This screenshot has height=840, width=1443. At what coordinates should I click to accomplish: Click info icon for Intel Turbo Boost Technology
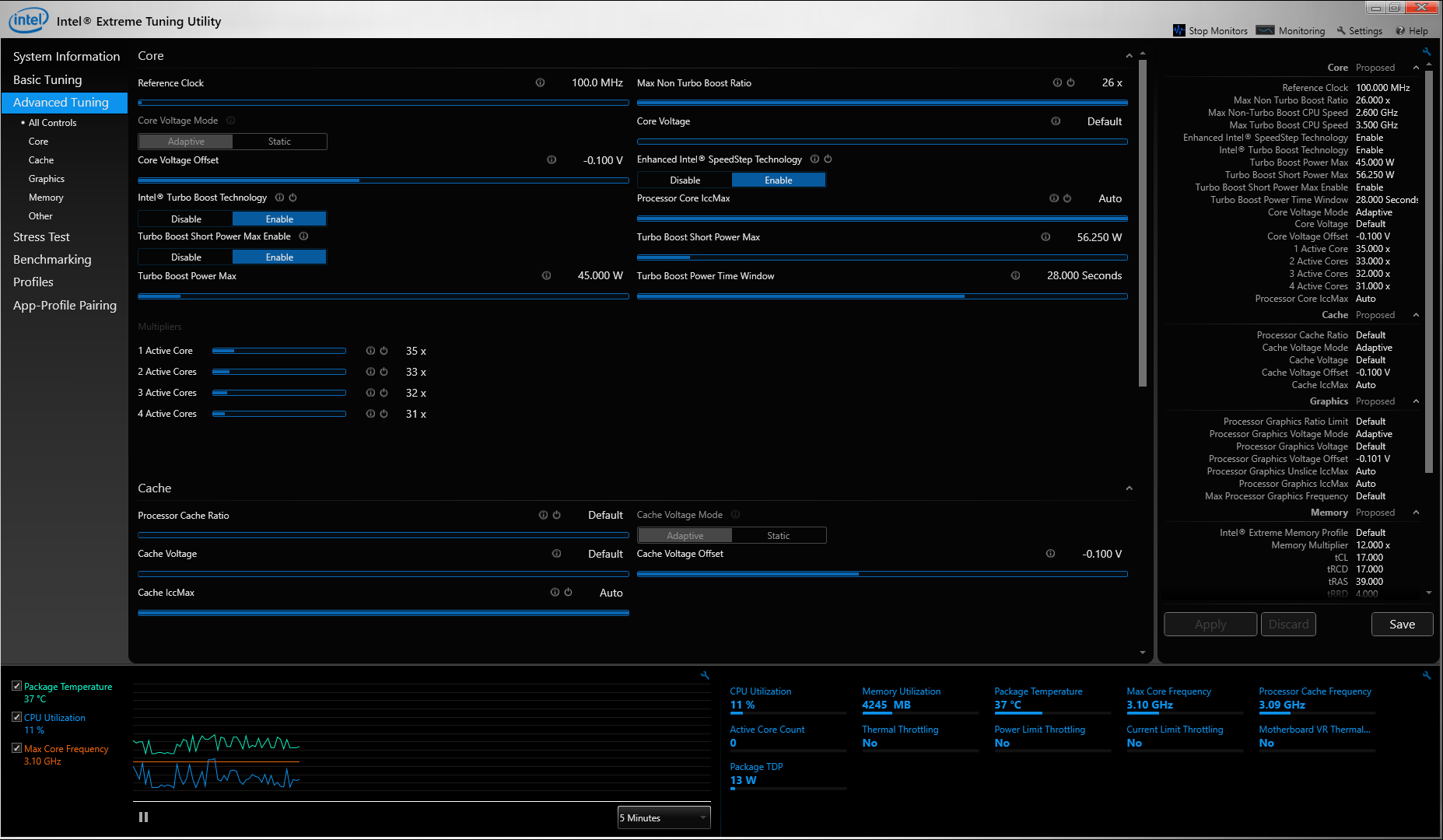(279, 198)
